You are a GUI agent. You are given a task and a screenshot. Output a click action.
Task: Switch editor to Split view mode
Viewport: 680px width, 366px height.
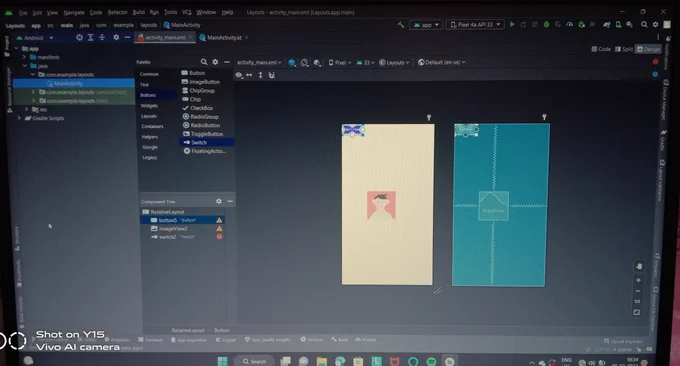click(624, 49)
